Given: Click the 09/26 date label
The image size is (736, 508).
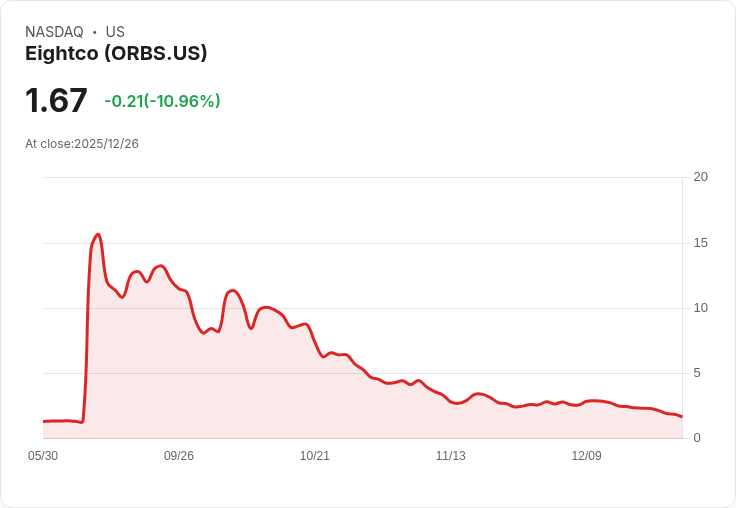Looking at the screenshot, I should [x=179, y=456].
